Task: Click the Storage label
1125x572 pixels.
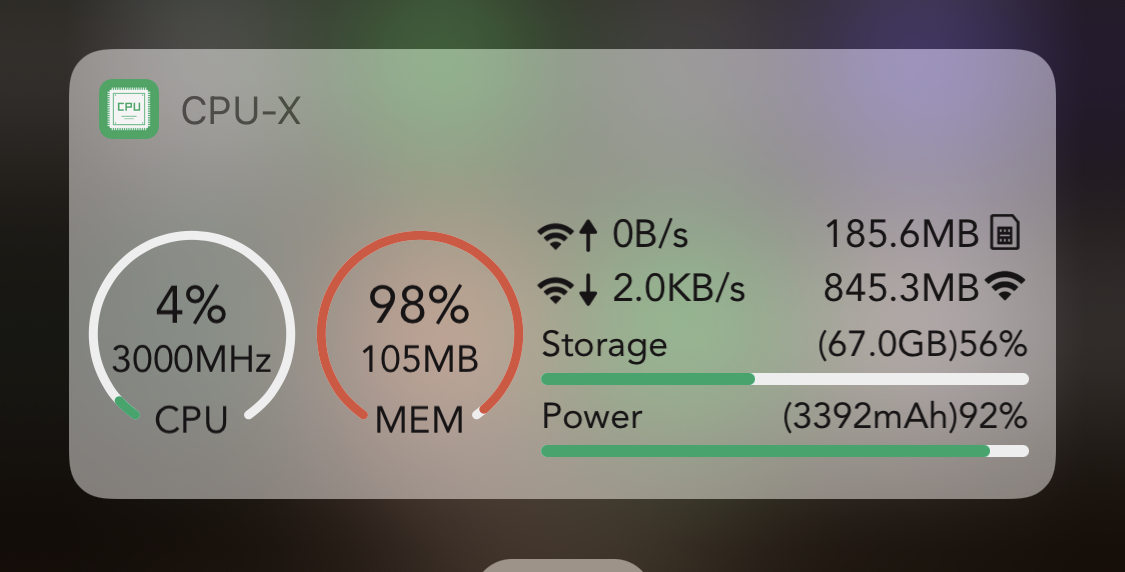Action: point(604,344)
